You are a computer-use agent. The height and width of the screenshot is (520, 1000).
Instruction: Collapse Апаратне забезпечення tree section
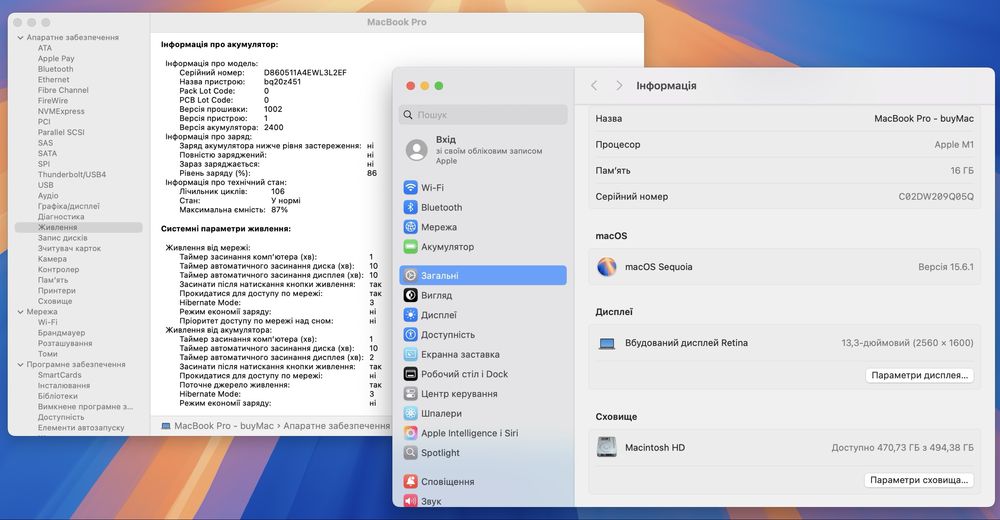pyautogui.click(x=20, y=38)
